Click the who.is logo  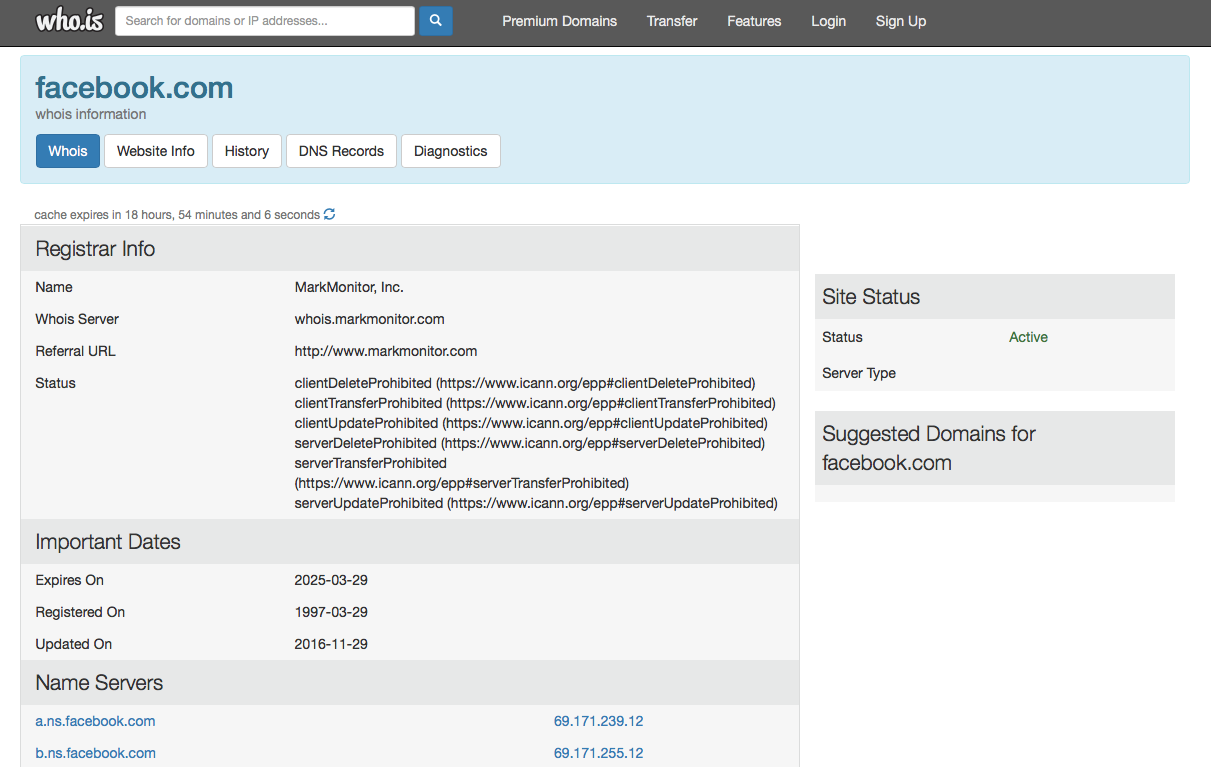(69, 21)
